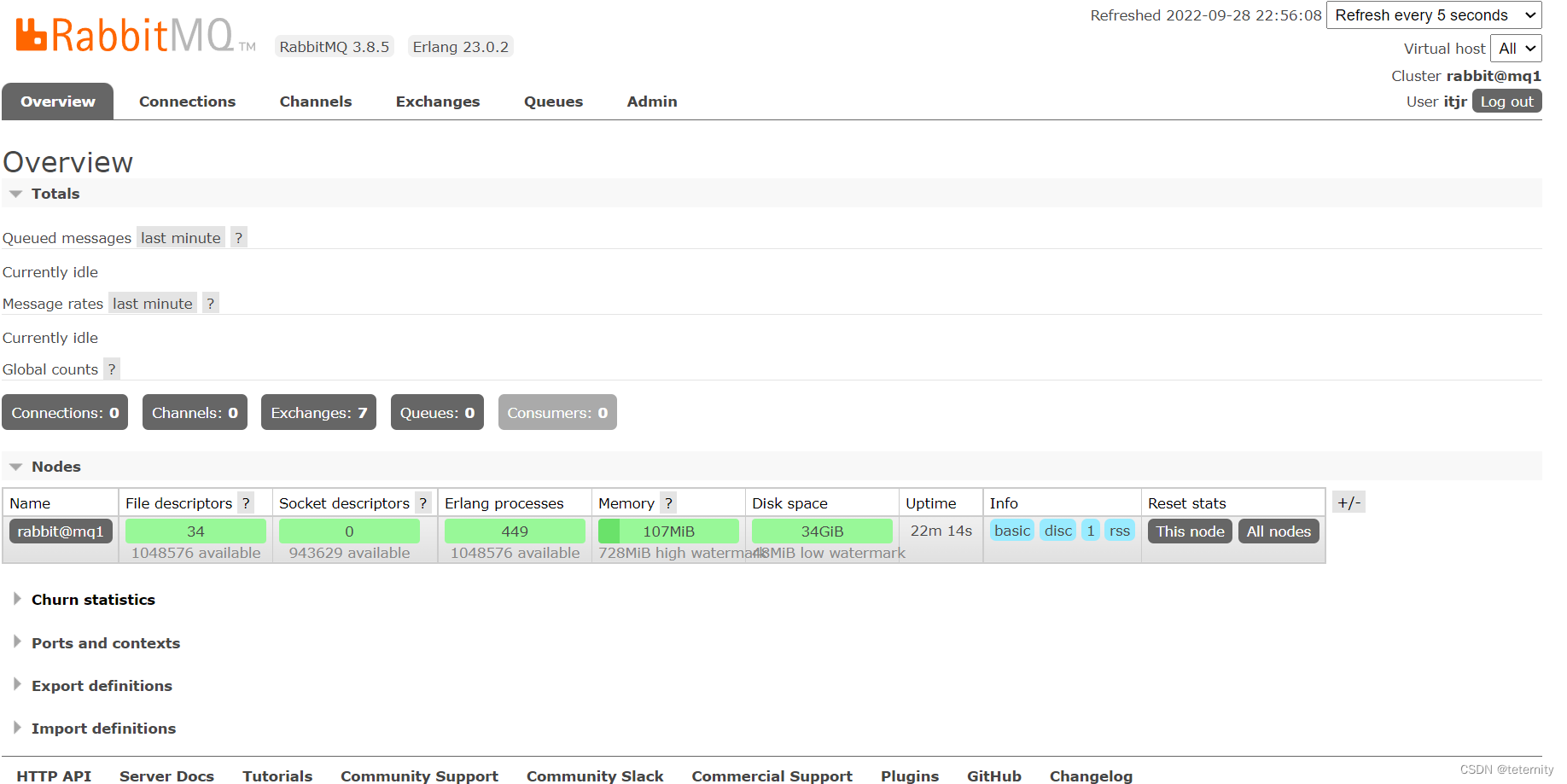The image size is (1567, 784).
Task: Click the RabbitMQ logo
Action: (x=136, y=36)
